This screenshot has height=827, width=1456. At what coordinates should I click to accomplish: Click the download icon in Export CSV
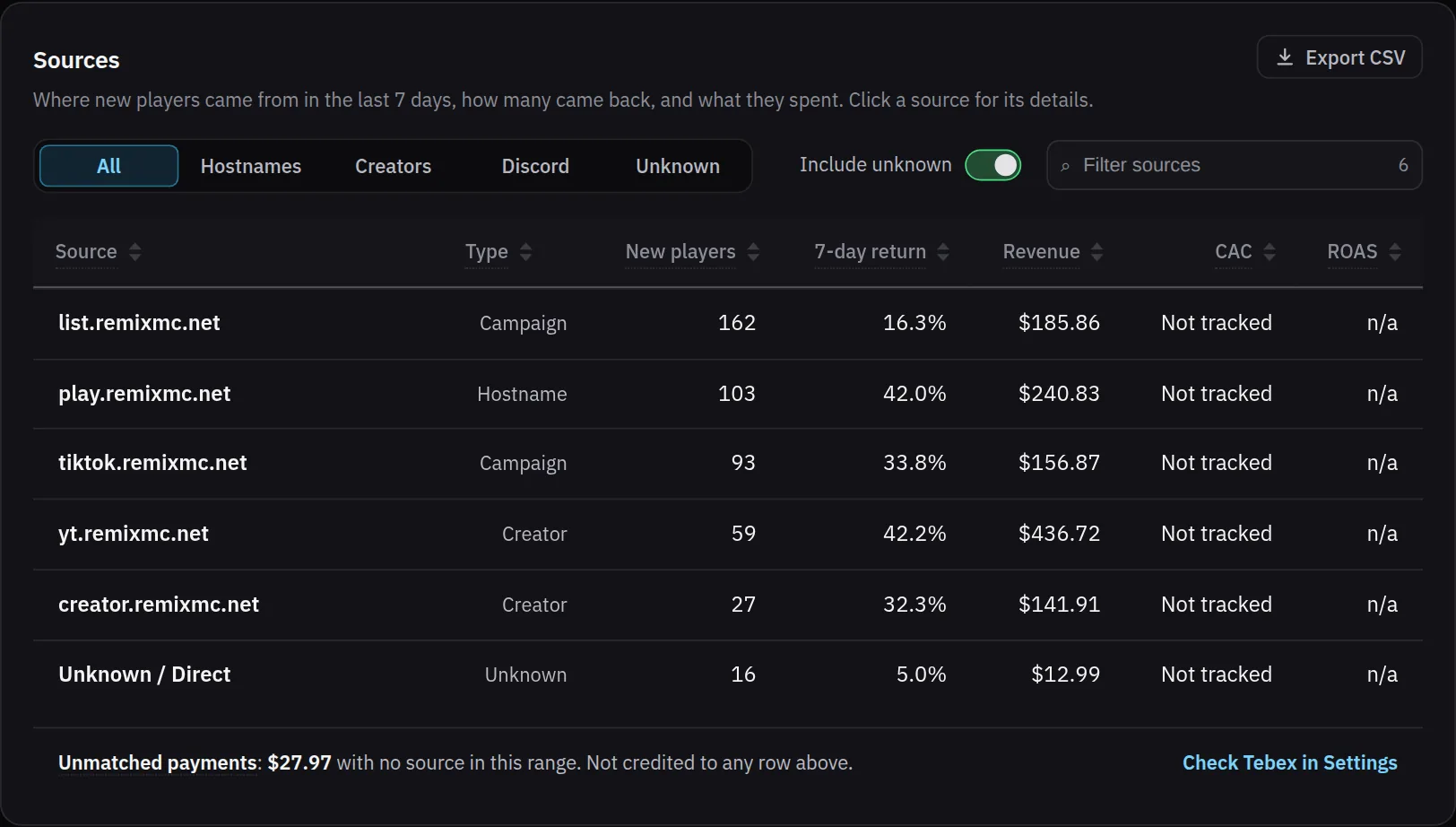pos(1285,57)
